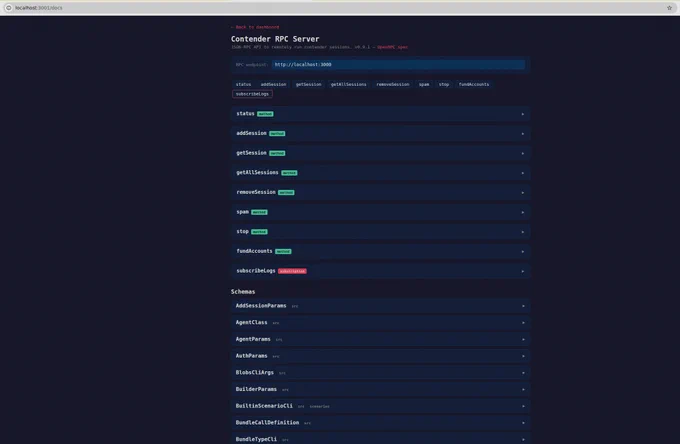Expand the getAllSessions method row arrow
This screenshot has height=444, width=680.
523,173
